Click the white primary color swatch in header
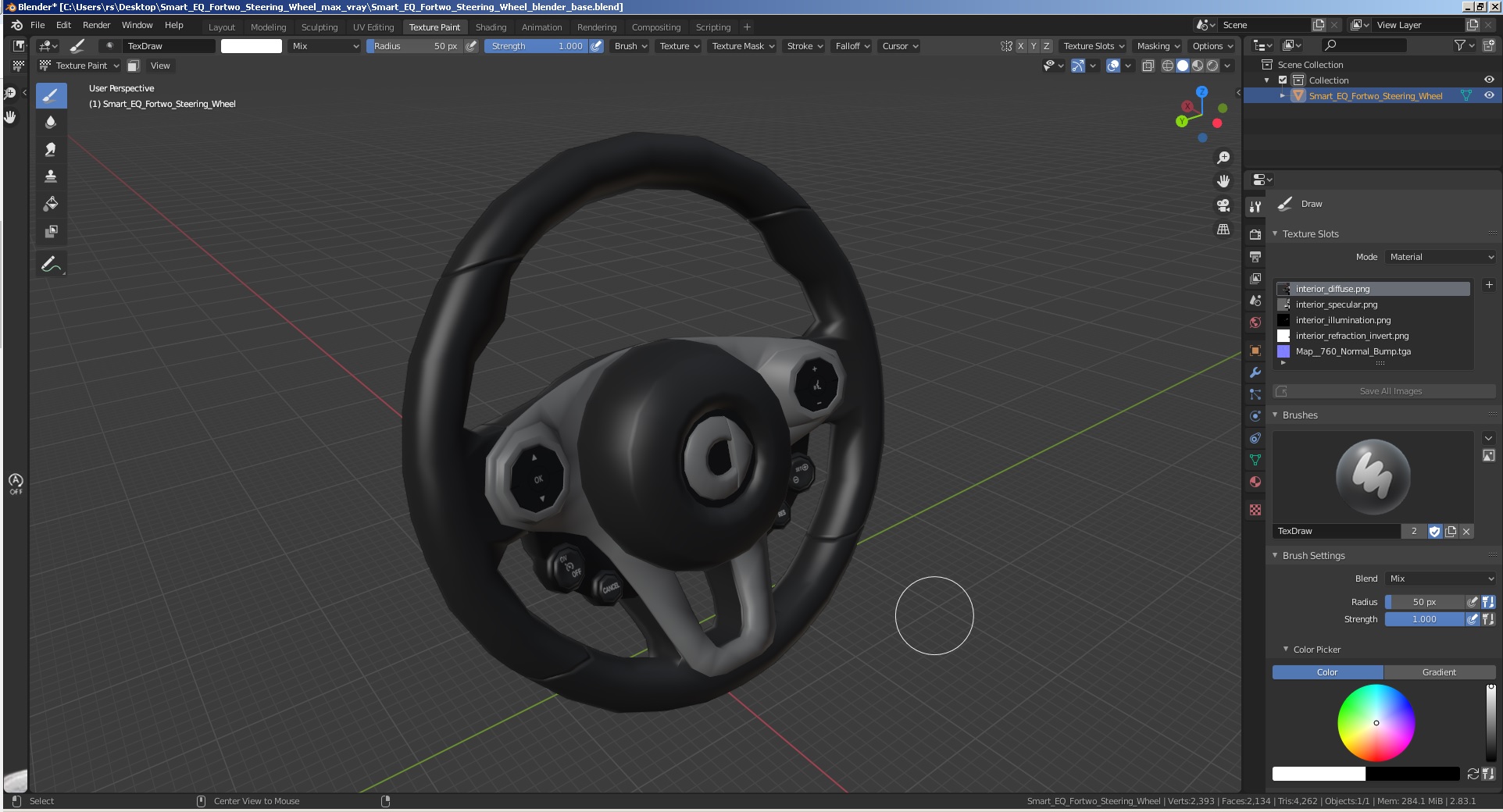This screenshot has height=812, width=1503. [252, 46]
